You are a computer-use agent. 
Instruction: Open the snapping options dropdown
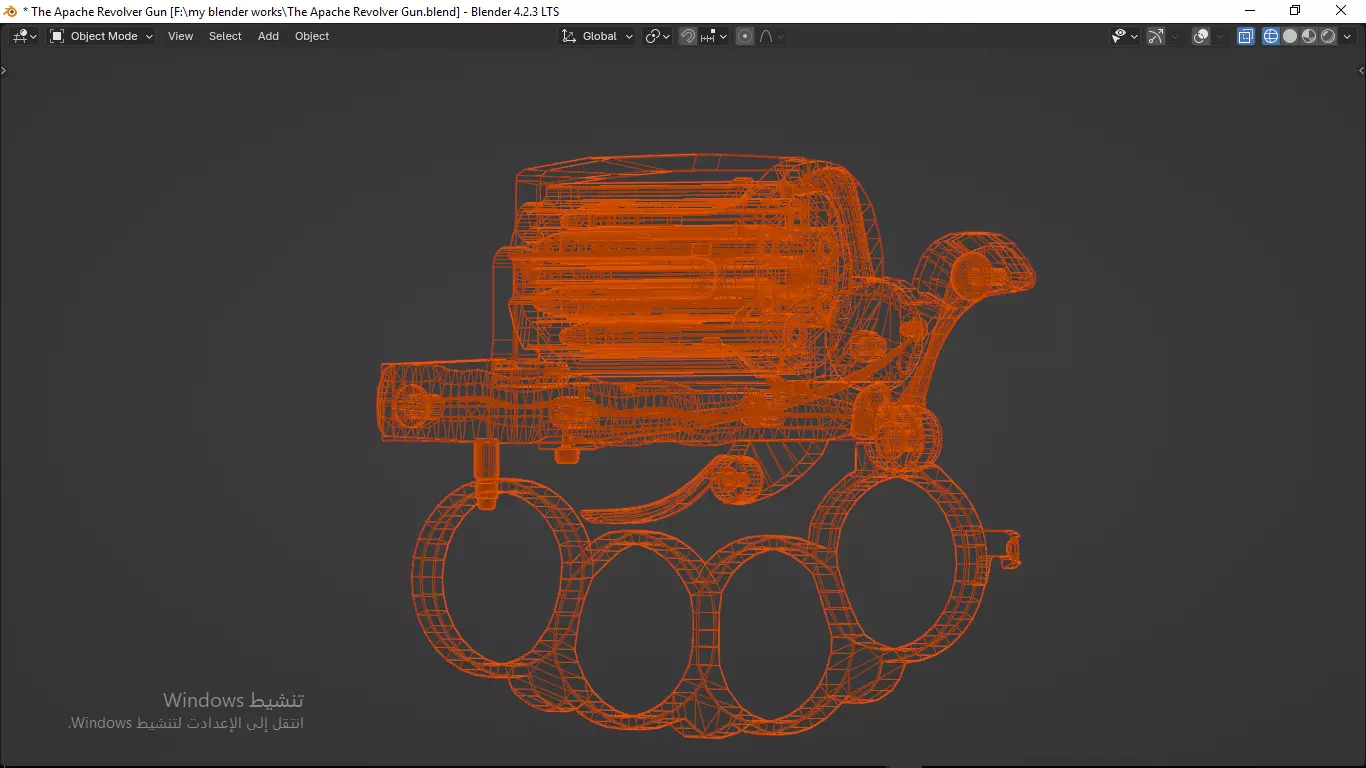(x=714, y=36)
